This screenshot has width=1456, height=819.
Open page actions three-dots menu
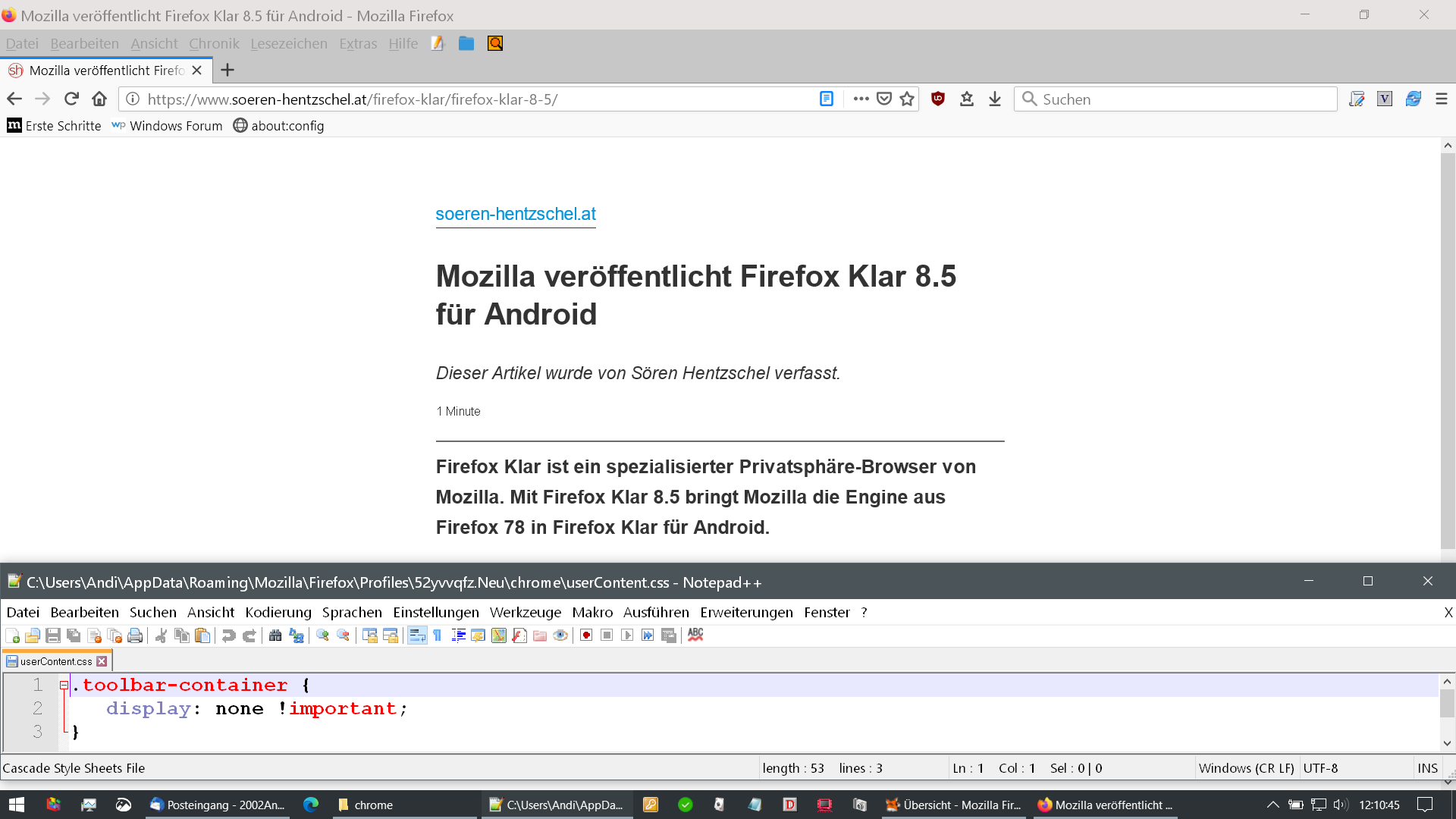pos(861,99)
